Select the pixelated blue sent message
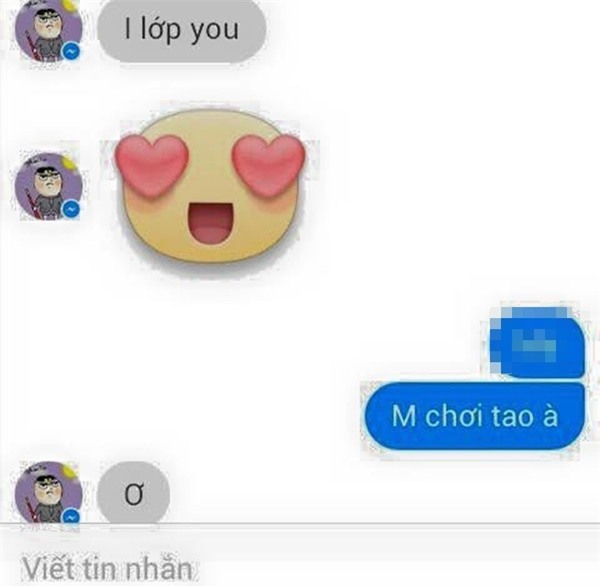600x586 pixels. point(537,346)
